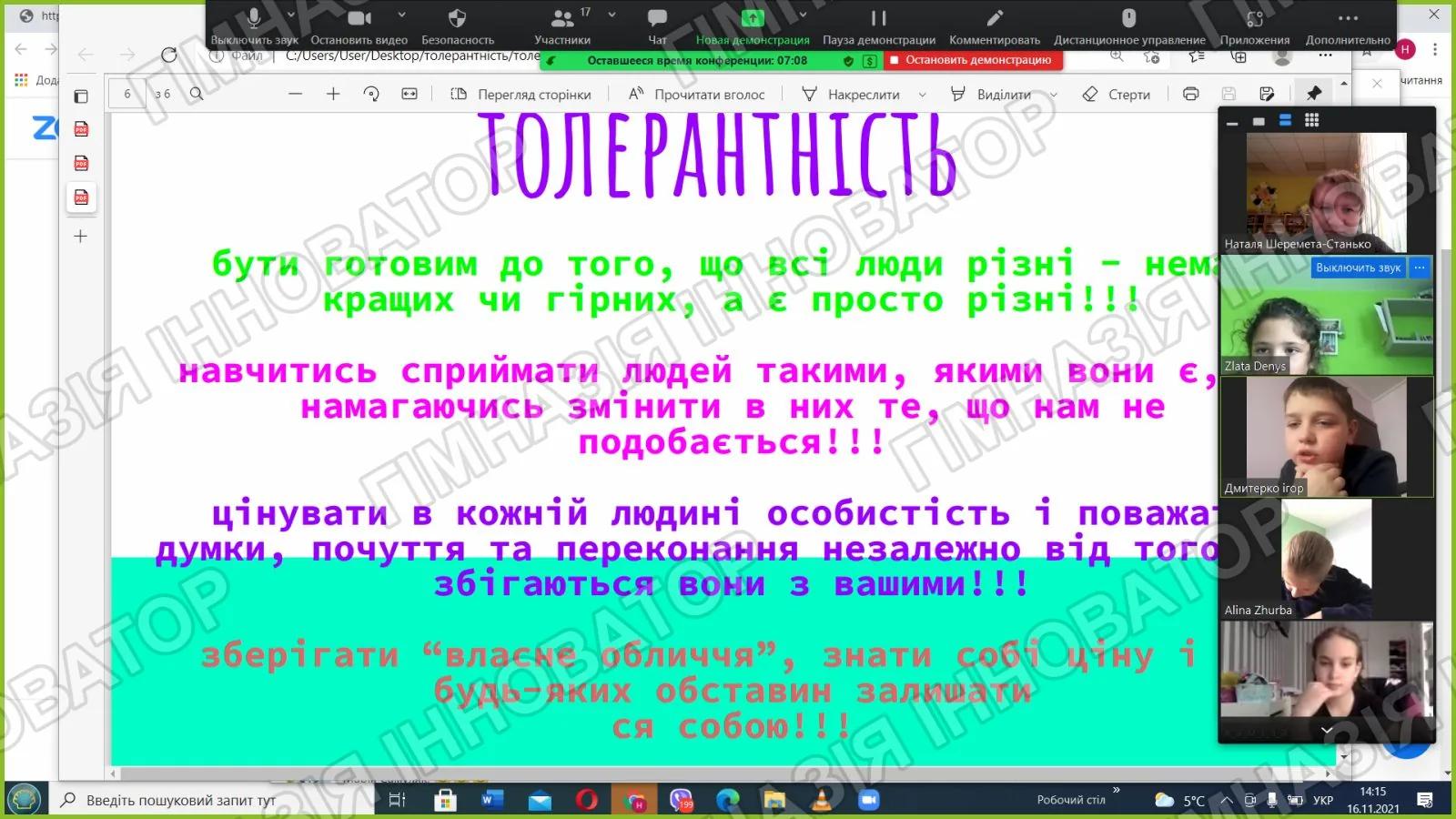Screen dimensions: 1456x819
Task: Switch to grid gallery view
Action: [x=1311, y=120]
